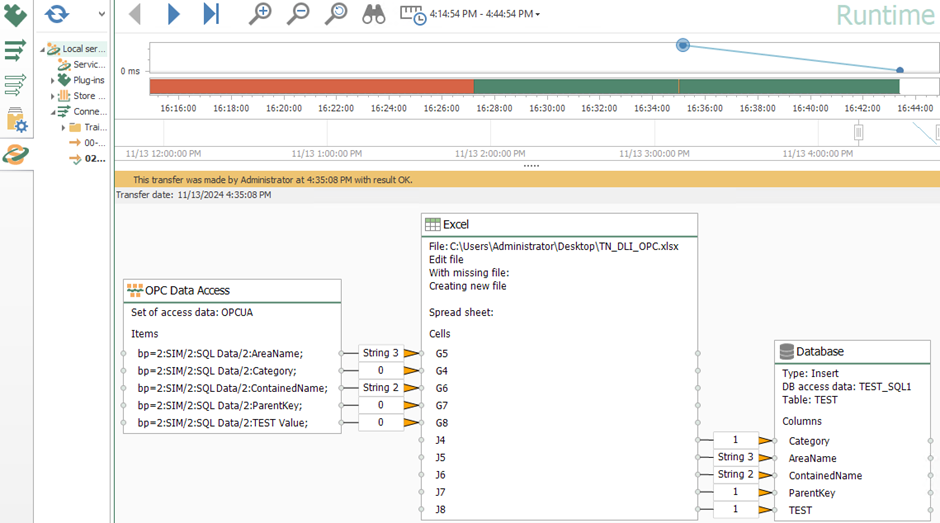Open the dropdown arrow next to refresh
Image resolution: width=940 pixels, height=523 pixels.
click(x=101, y=14)
